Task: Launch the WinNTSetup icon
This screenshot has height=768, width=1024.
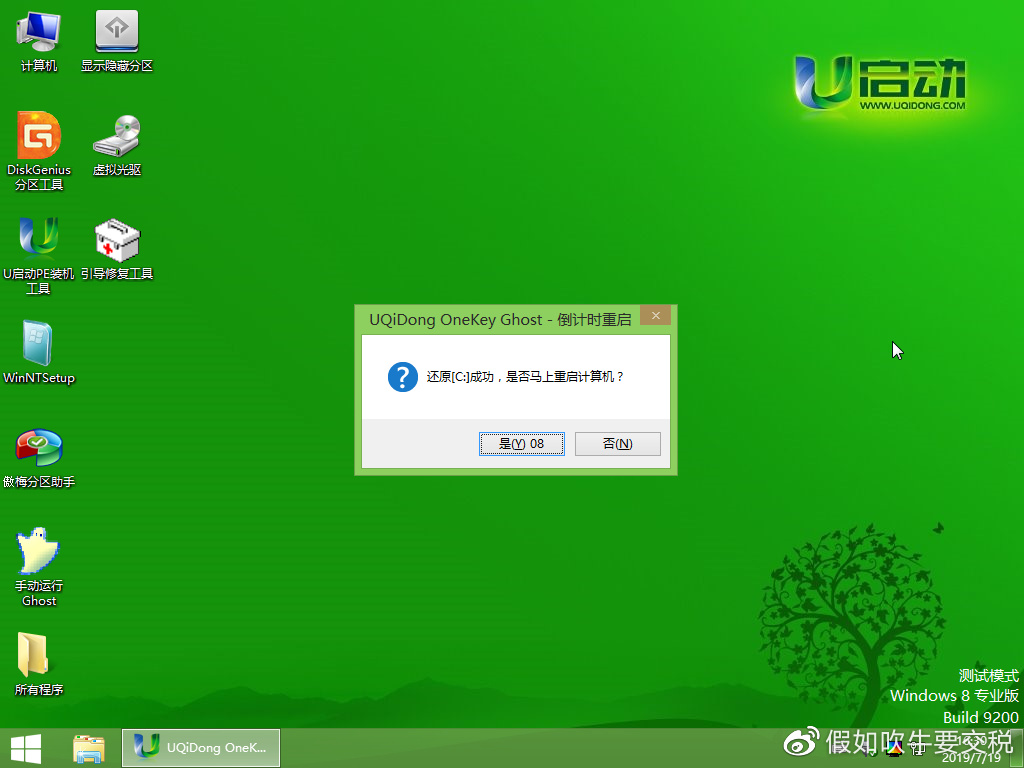Action: point(39,353)
